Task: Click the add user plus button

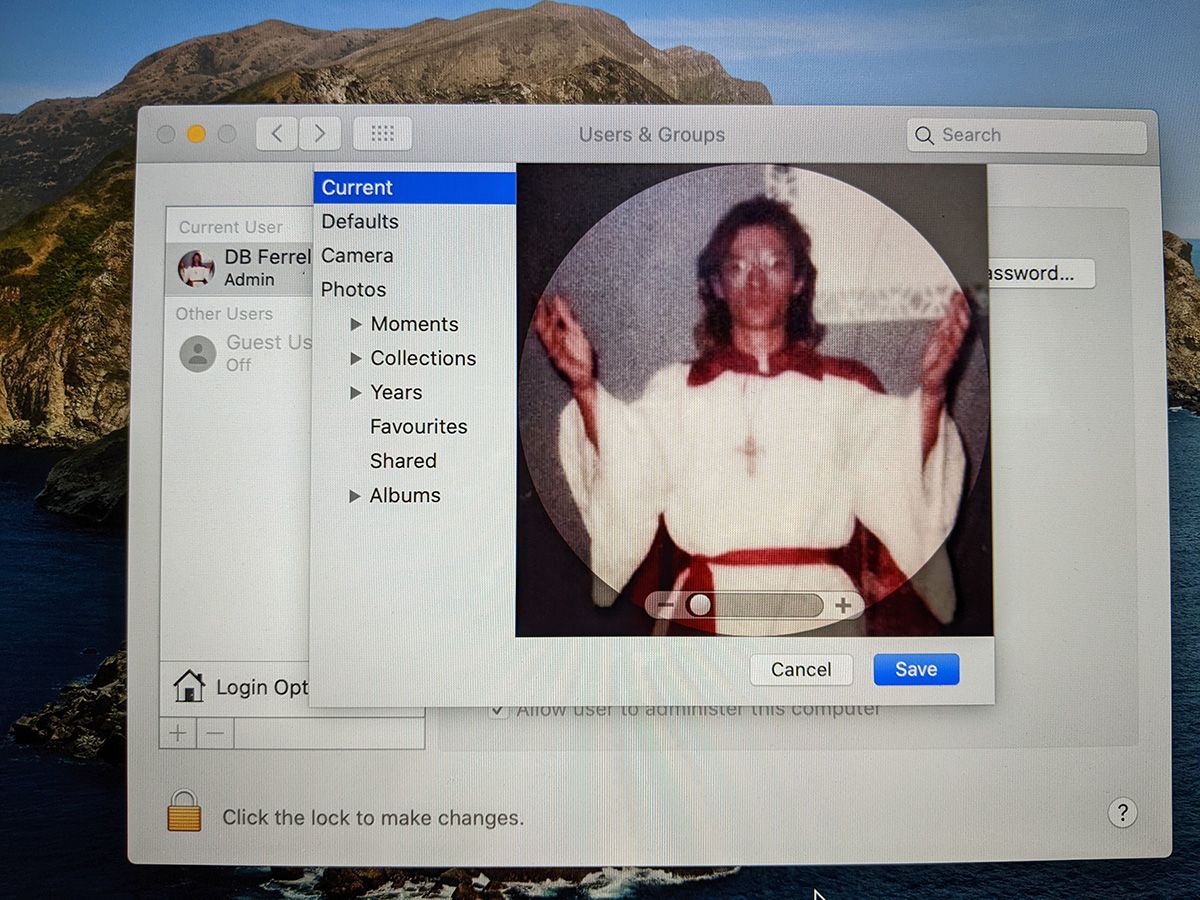Action: [x=178, y=733]
